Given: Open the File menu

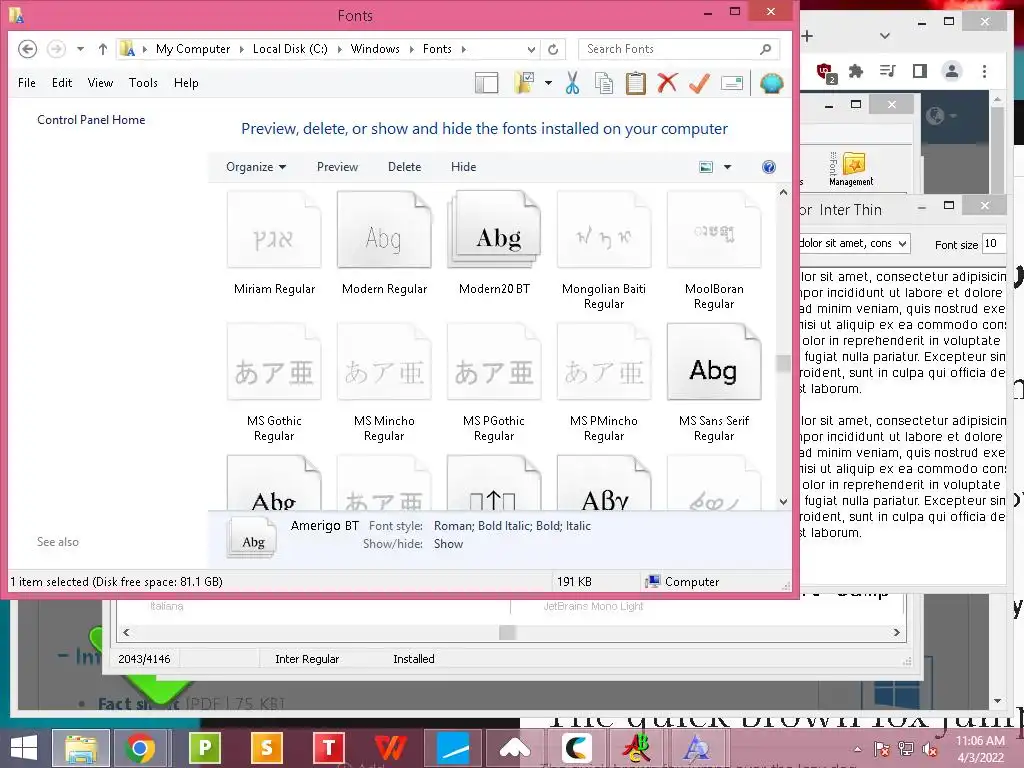Looking at the screenshot, I should [x=27, y=83].
